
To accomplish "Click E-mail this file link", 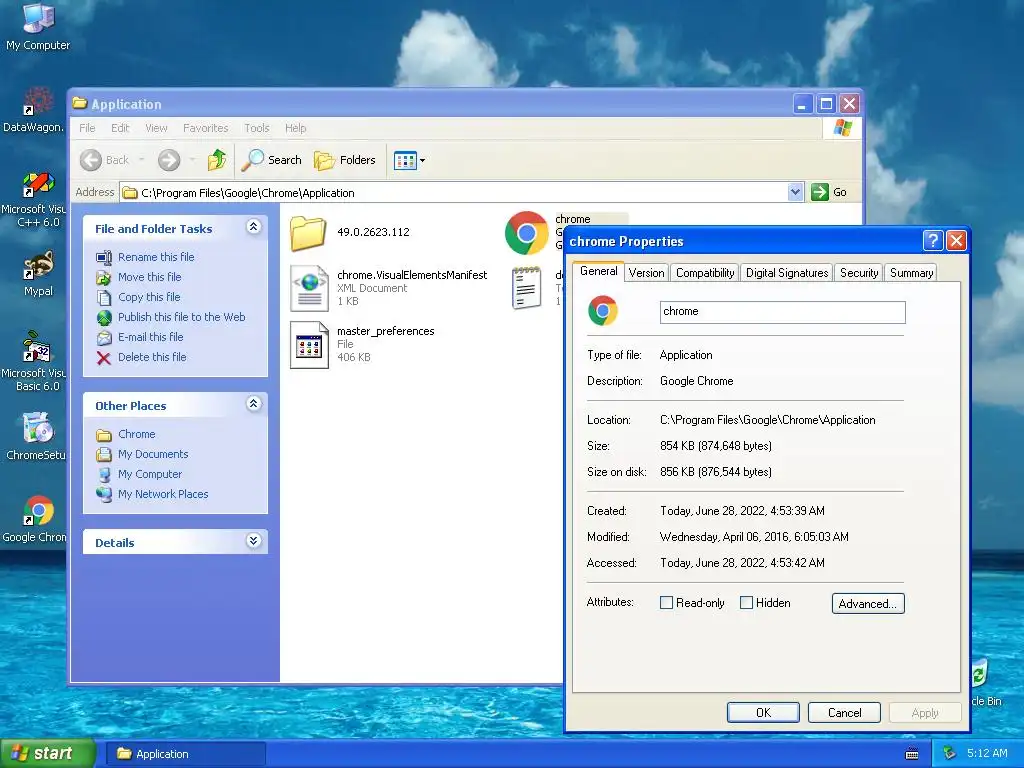I will (x=150, y=337).
